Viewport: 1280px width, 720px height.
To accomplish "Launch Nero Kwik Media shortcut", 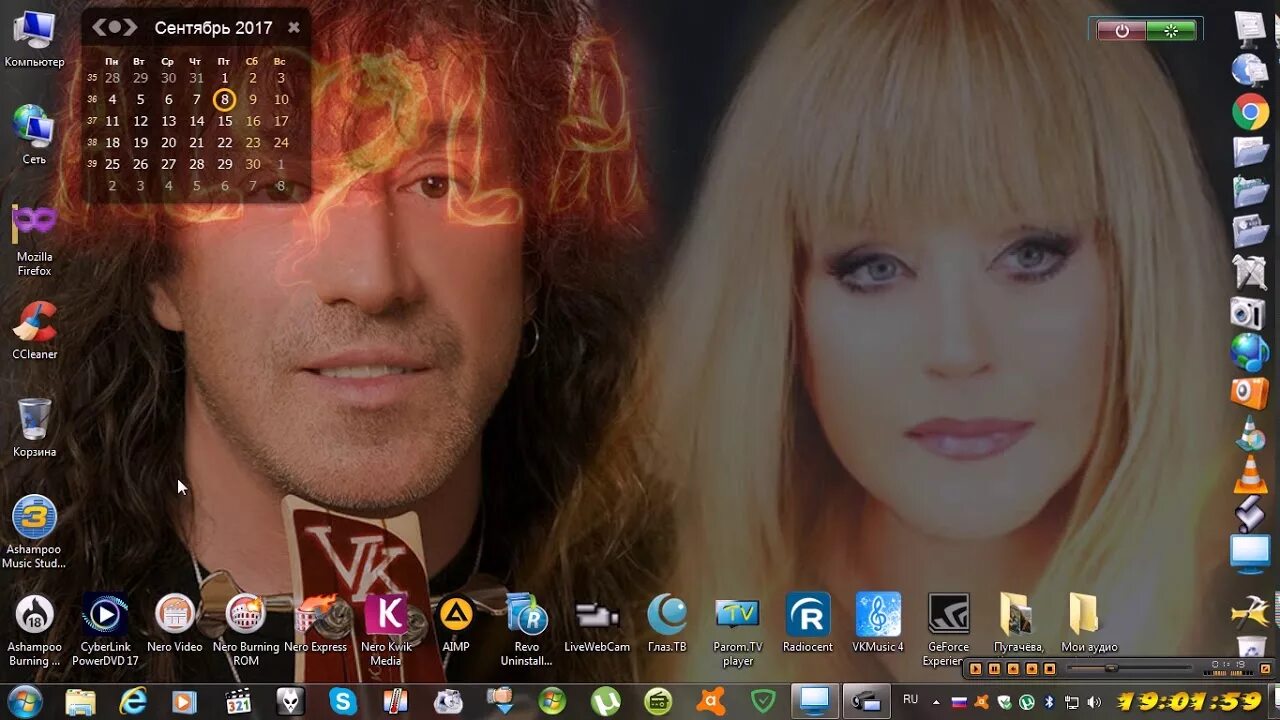I will pos(386,629).
